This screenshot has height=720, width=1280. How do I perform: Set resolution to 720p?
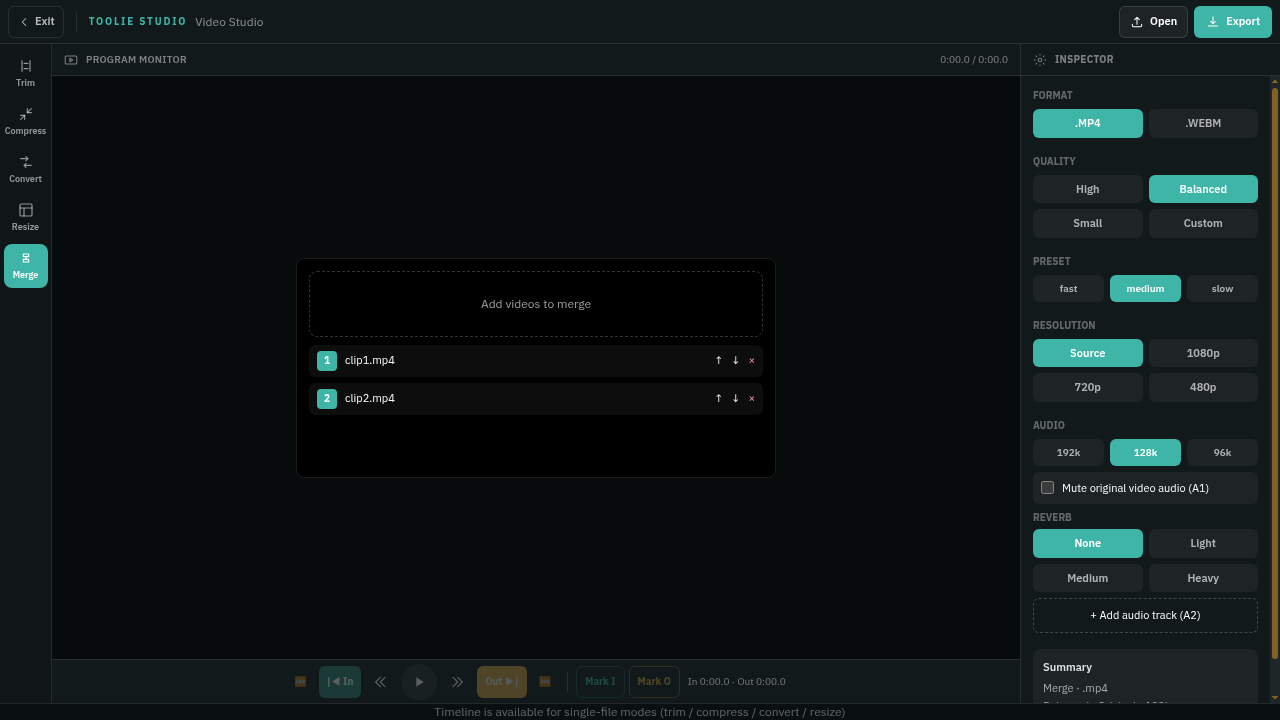pos(1088,387)
